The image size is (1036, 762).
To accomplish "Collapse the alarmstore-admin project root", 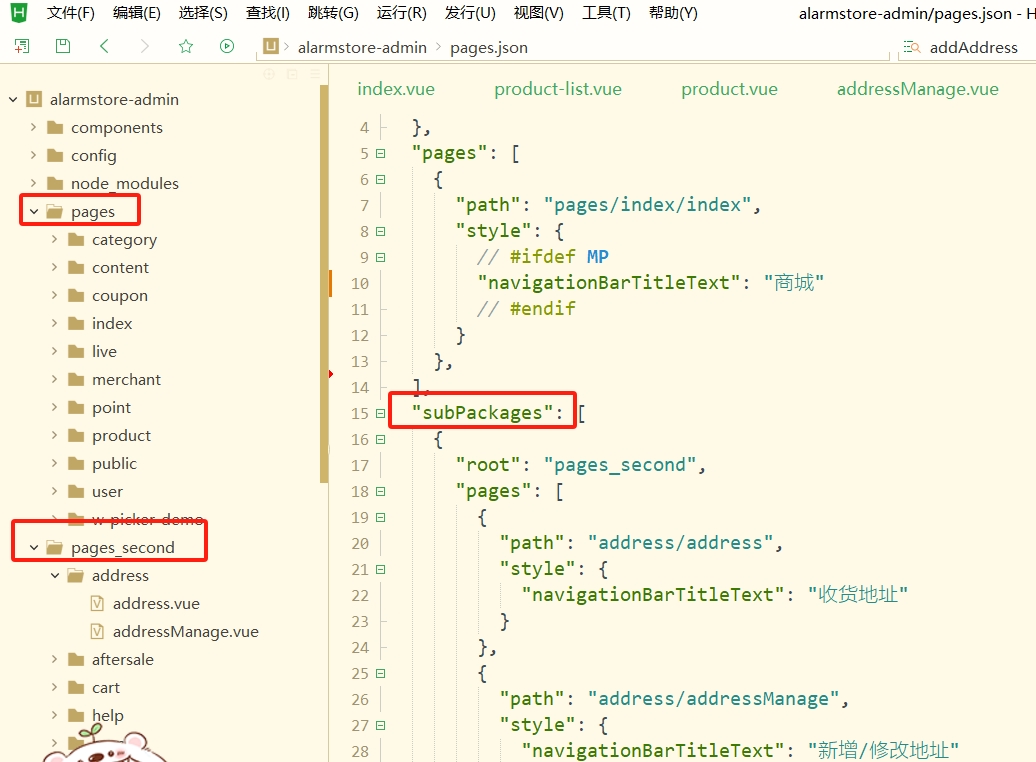I will pyautogui.click(x=13, y=99).
